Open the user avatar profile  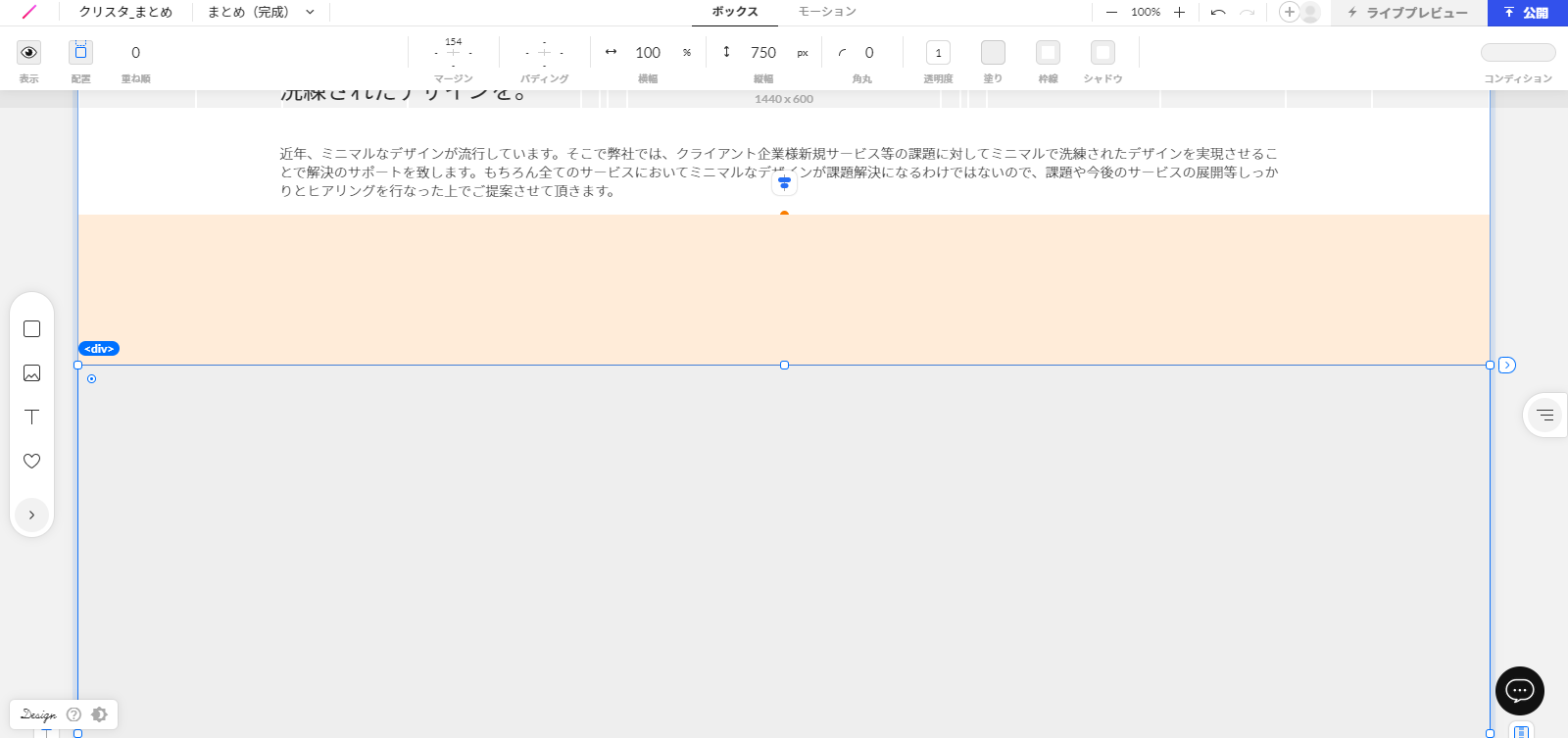tap(1310, 12)
